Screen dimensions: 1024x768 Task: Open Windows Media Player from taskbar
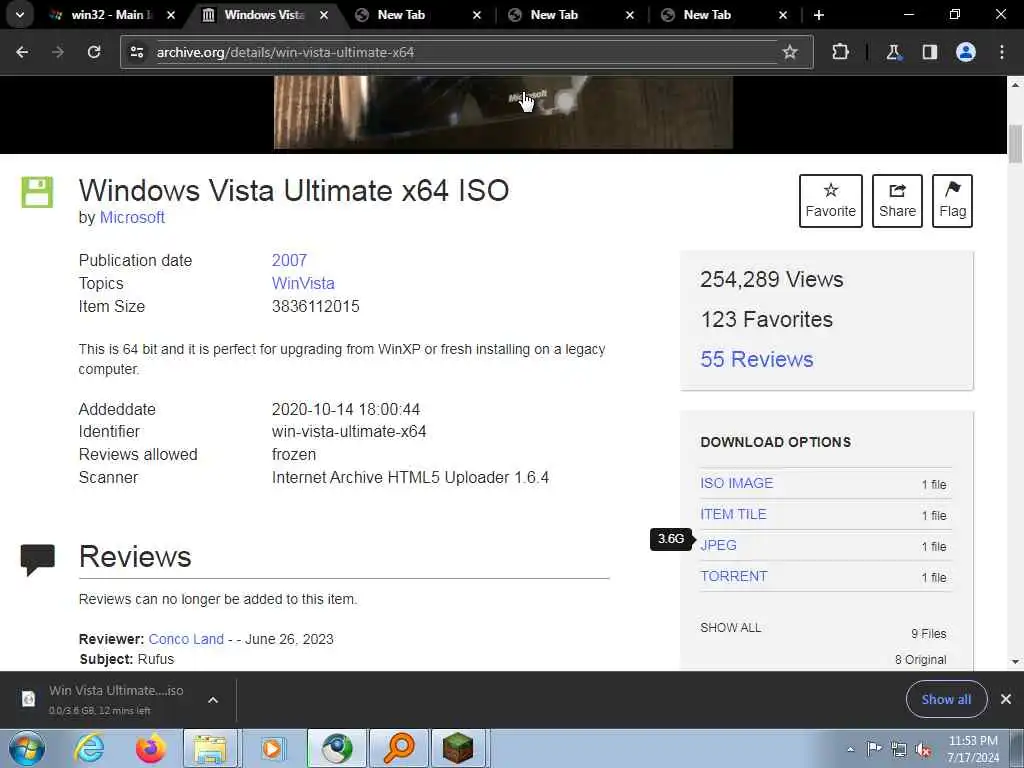coord(272,748)
